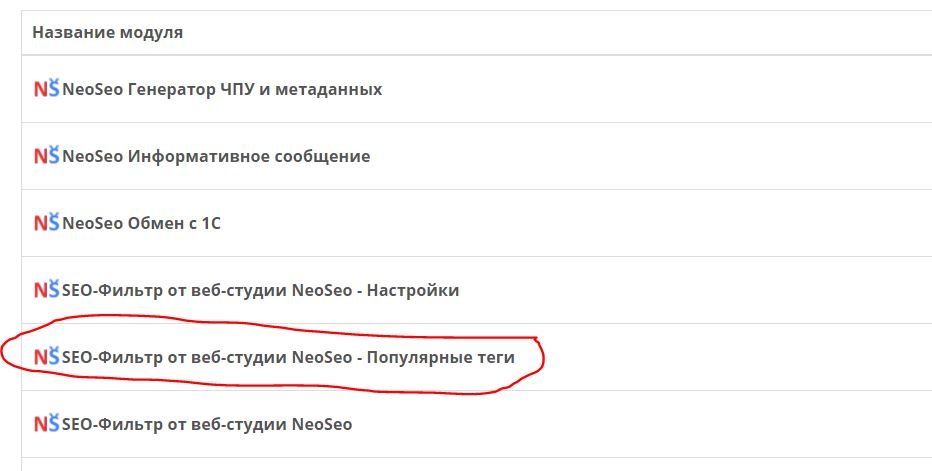Select SEO-Фильтр NeoSeo - Настройки entry
Screen dimensions: 932x471
pyautogui.click(x=260, y=291)
